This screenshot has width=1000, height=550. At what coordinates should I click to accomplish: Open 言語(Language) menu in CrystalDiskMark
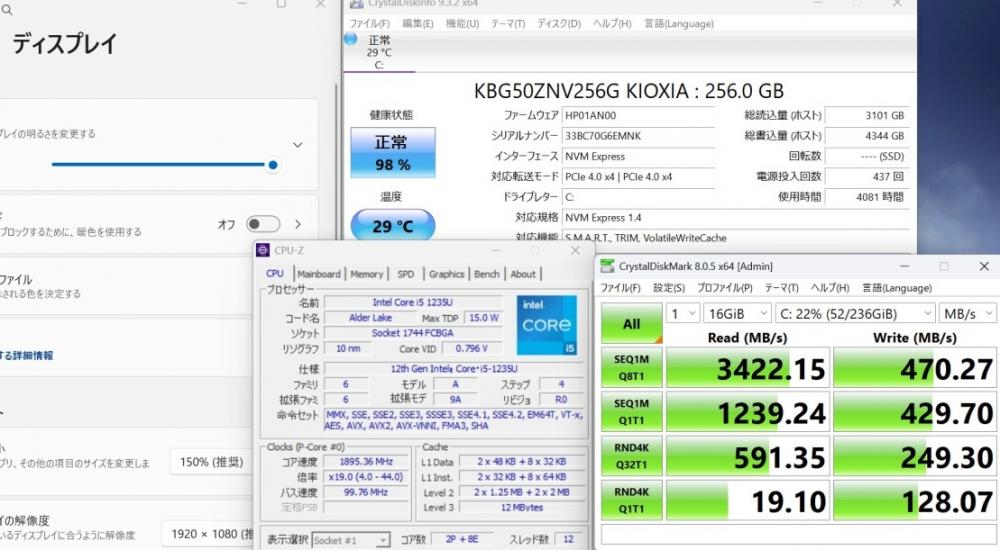pos(897,288)
